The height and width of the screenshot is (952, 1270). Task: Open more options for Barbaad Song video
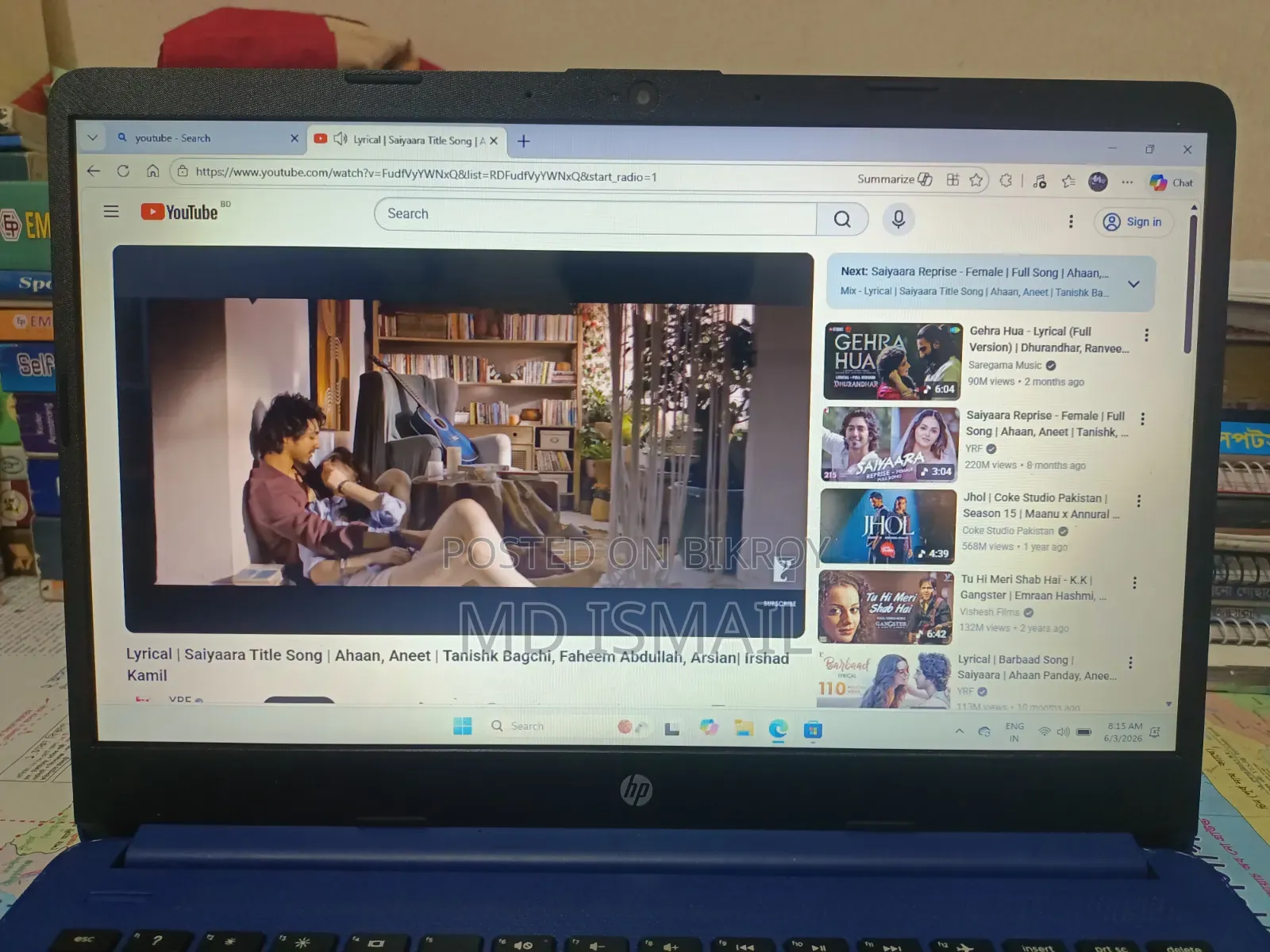1130,662
